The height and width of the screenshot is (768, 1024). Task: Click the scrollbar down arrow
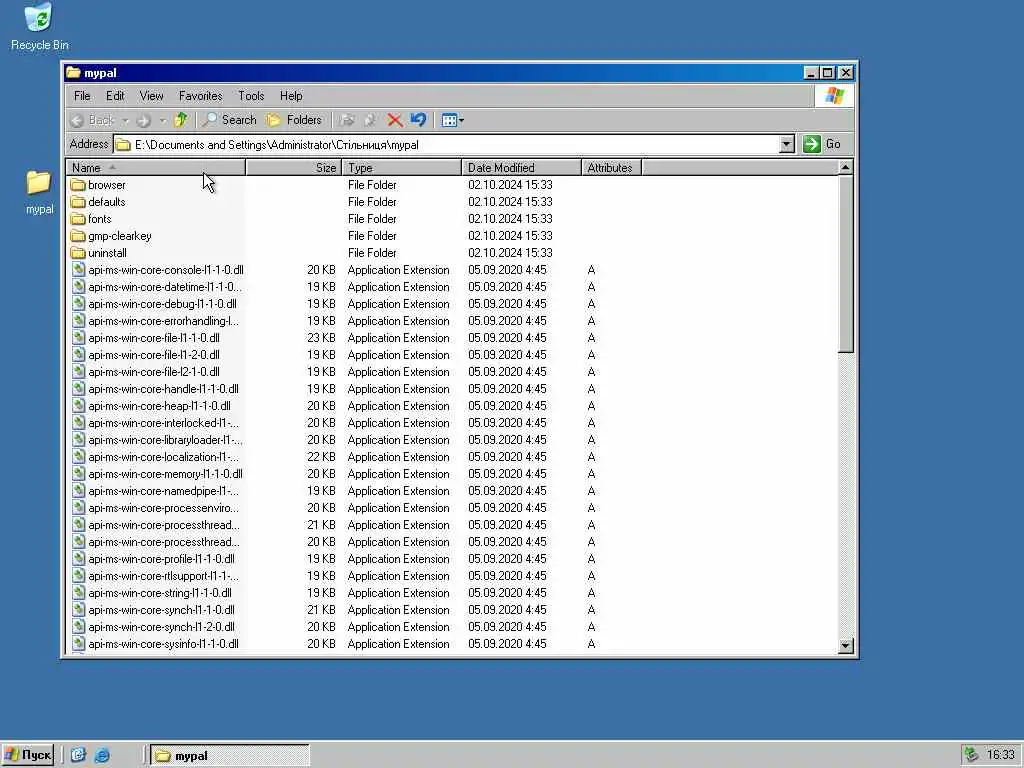tap(846, 645)
